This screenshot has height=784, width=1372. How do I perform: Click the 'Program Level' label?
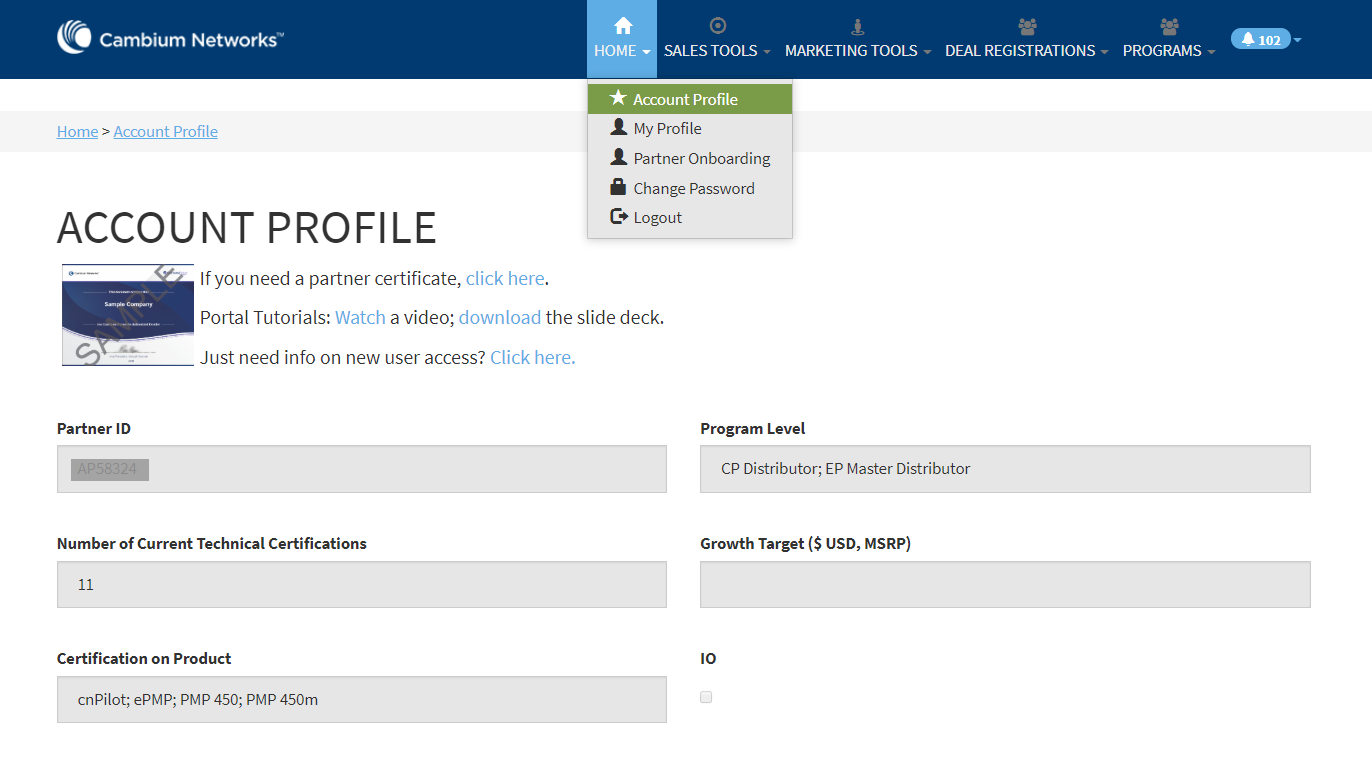click(x=752, y=428)
